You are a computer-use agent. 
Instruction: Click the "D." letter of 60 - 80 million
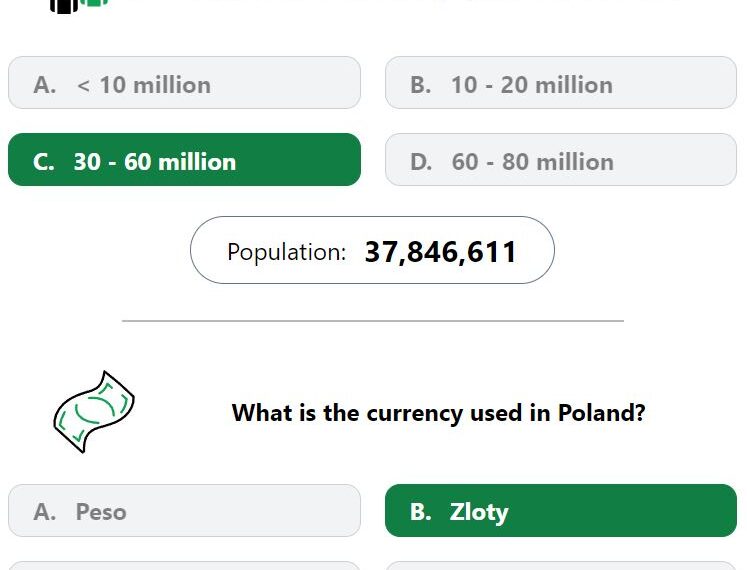coord(421,162)
